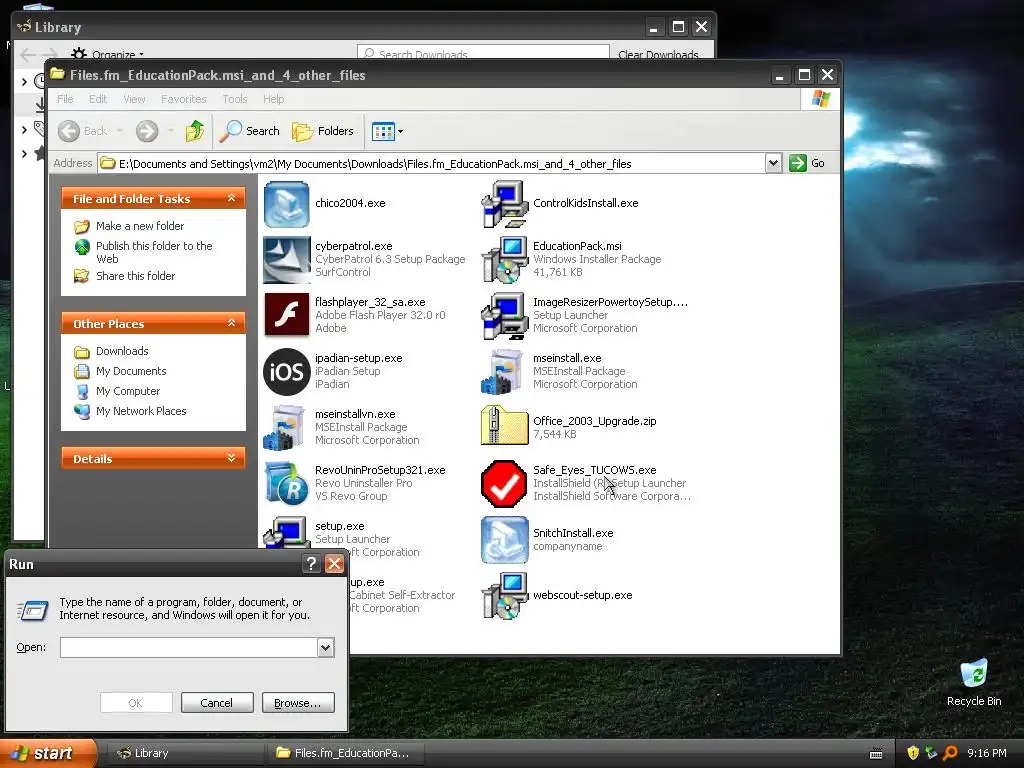The width and height of the screenshot is (1024, 768).
Task: Click Clear Downloads in Library window
Action: coord(658,54)
